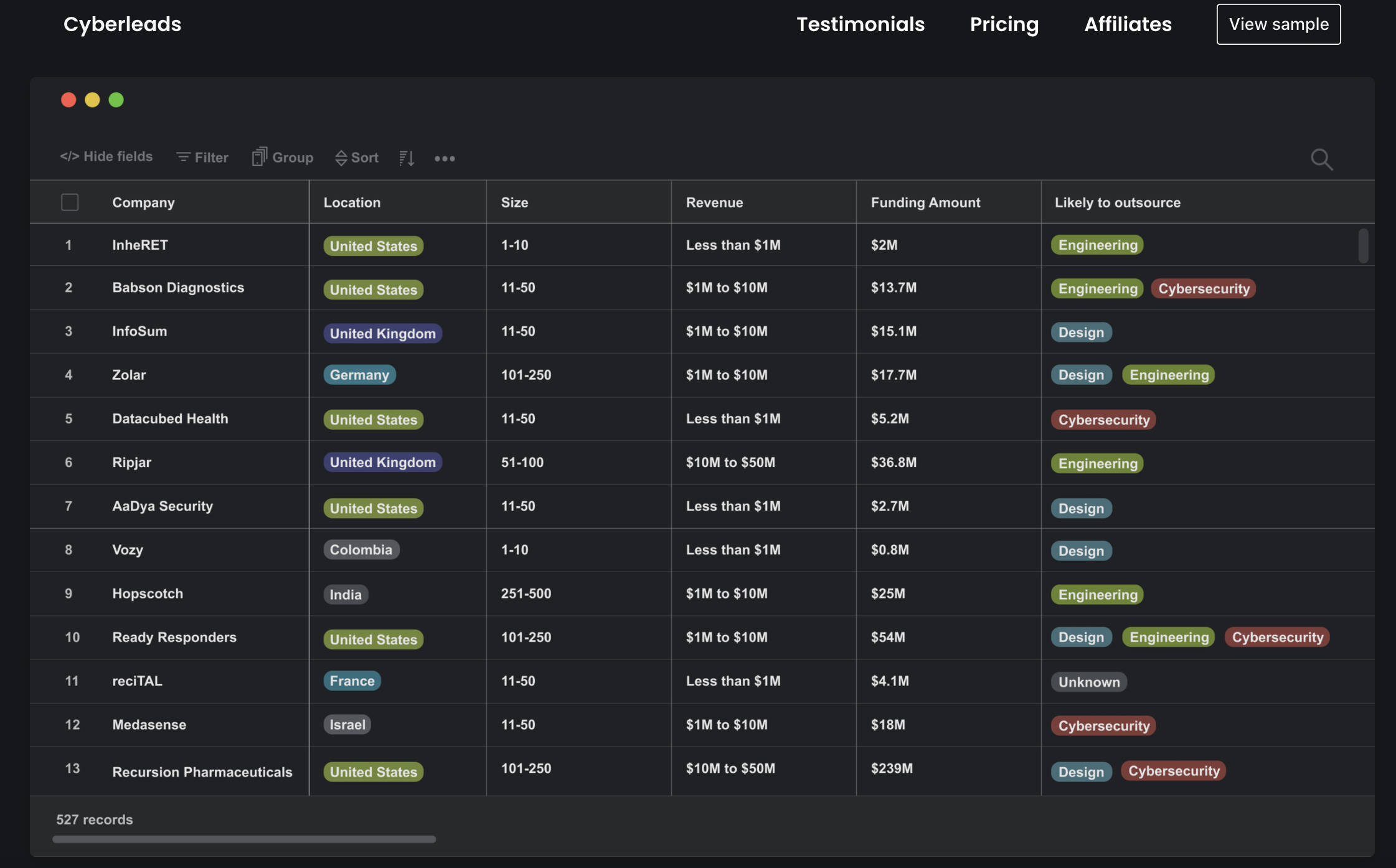
Task: Click the Revenue column header
Action: [x=714, y=202]
